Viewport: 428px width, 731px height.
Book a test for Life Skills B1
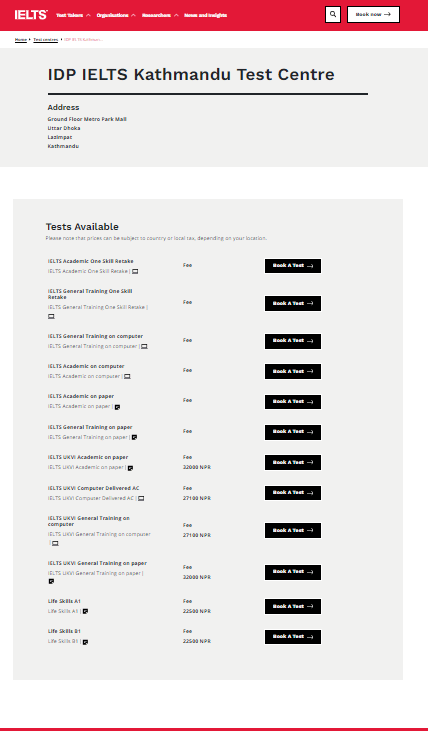(x=293, y=637)
